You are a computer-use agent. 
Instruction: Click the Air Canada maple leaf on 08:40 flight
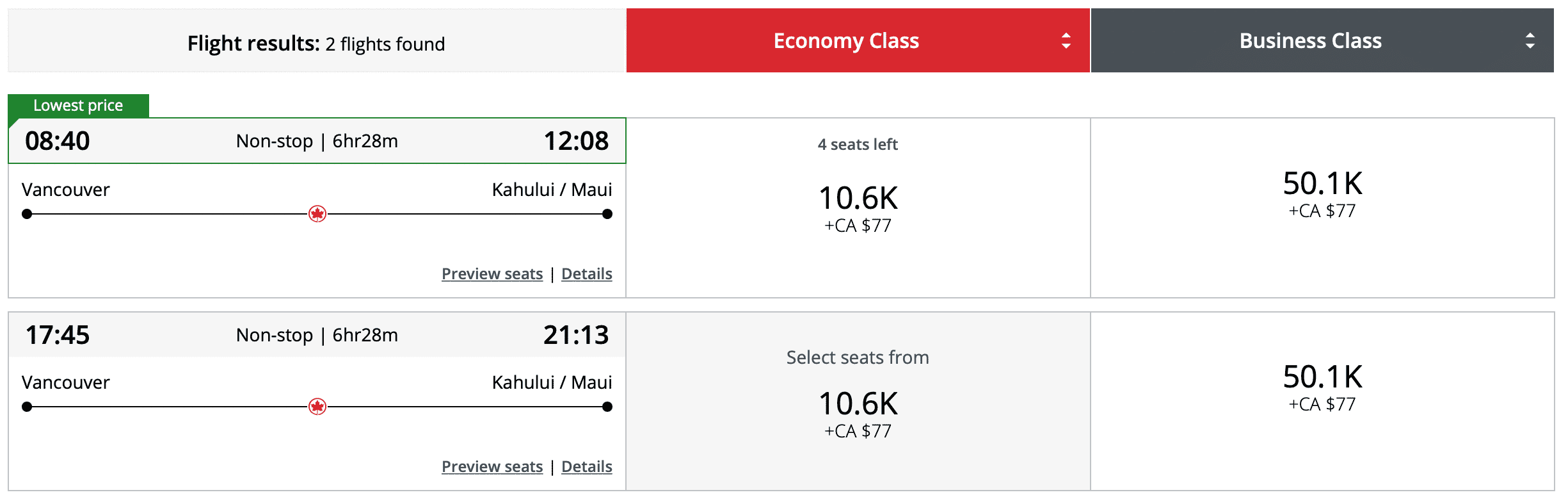tap(317, 214)
